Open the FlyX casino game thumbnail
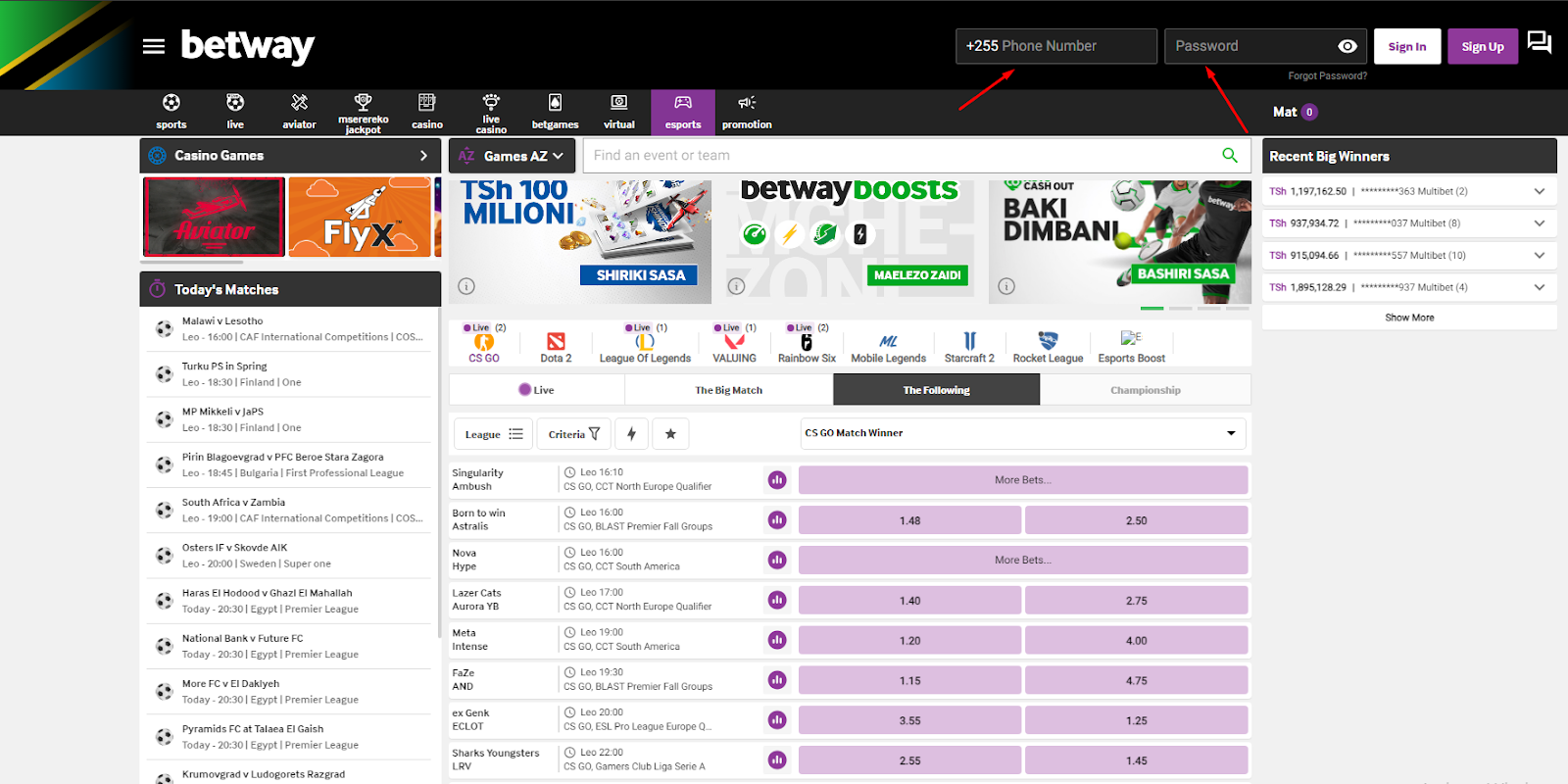 [x=360, y=217]
